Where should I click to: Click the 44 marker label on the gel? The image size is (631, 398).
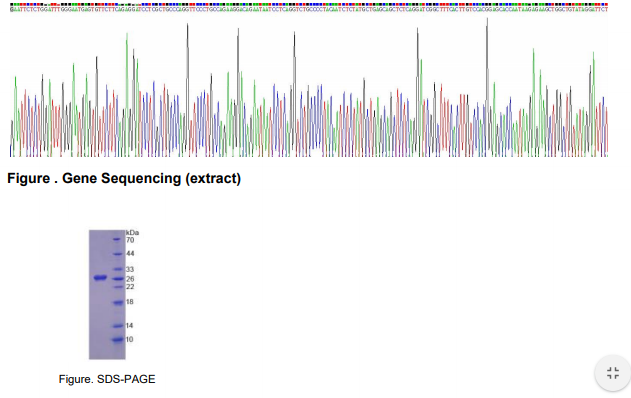[130, 254]
